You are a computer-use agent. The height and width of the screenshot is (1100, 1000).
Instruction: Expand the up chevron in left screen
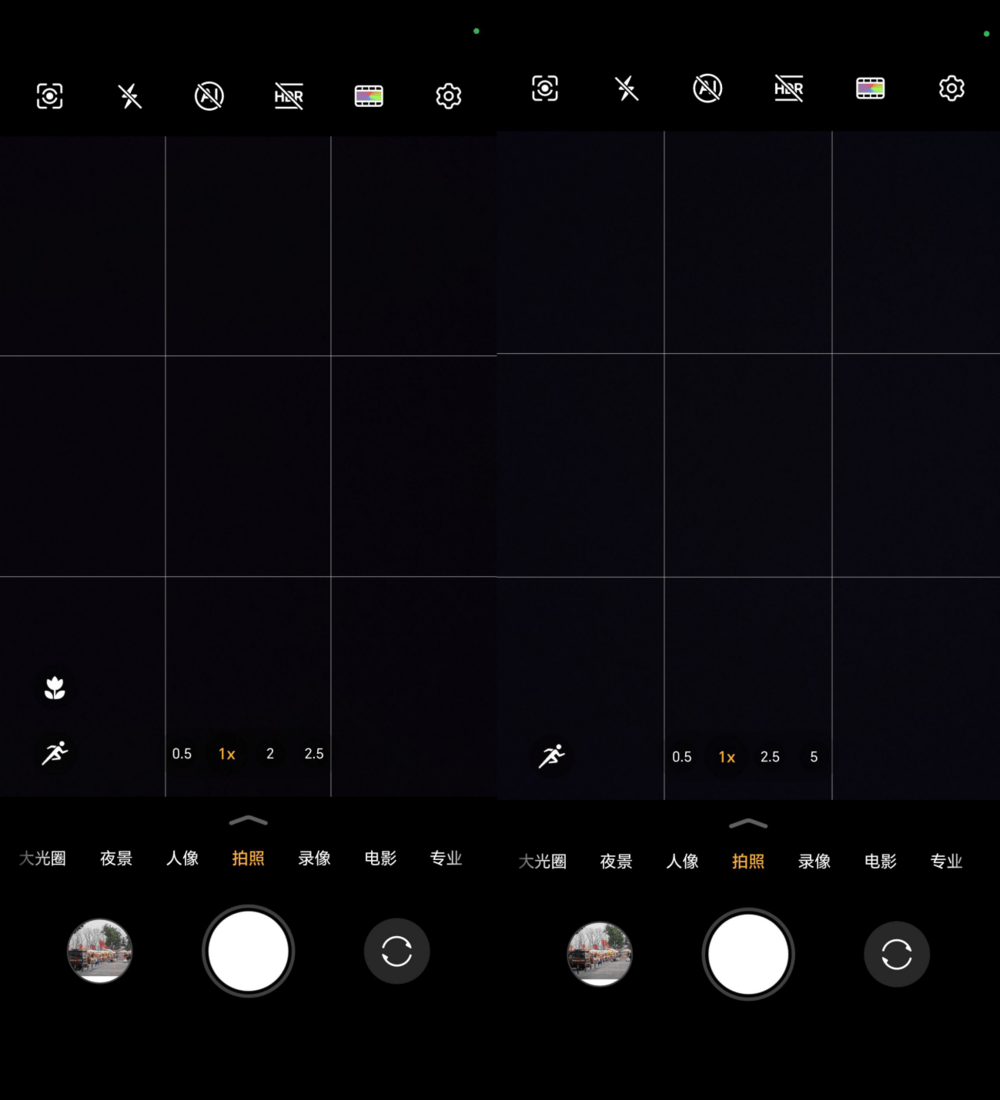pos(248,820)
